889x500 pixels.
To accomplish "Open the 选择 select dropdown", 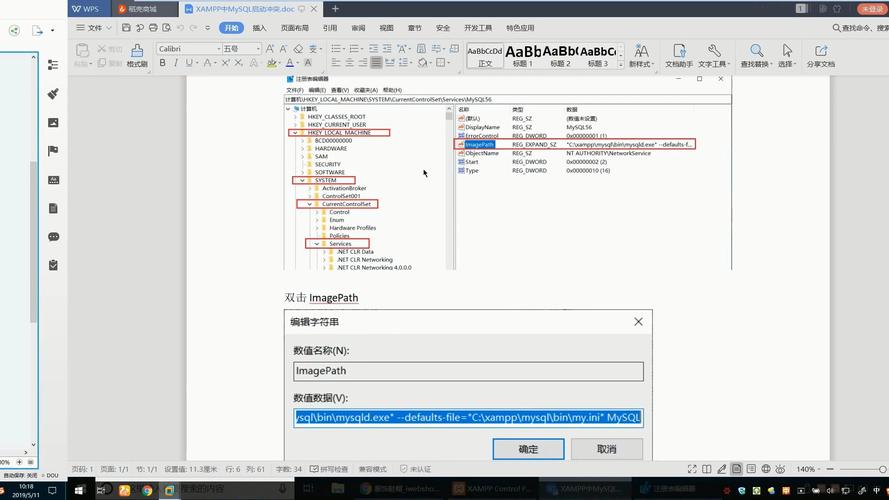I will 786,56.
